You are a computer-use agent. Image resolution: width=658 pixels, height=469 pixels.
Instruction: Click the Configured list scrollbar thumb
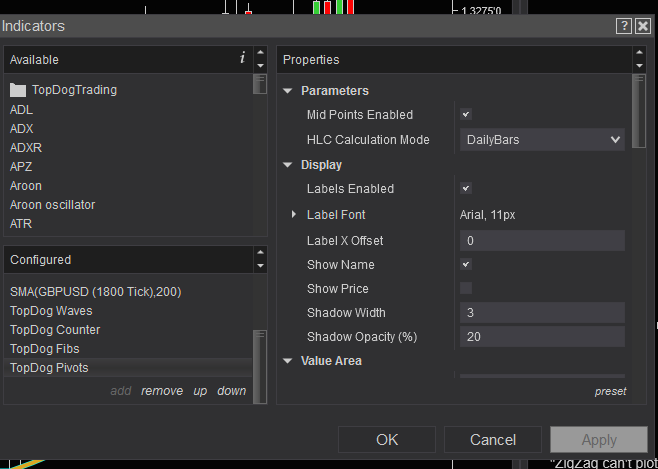click(260, 367)
